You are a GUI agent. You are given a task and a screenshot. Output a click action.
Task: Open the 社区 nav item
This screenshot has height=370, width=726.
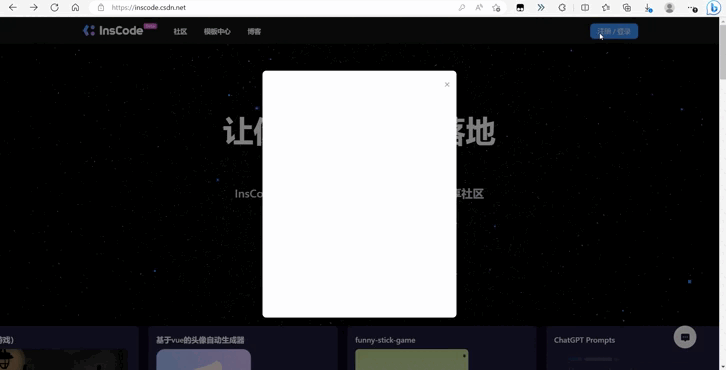click(x=180, y=31)
